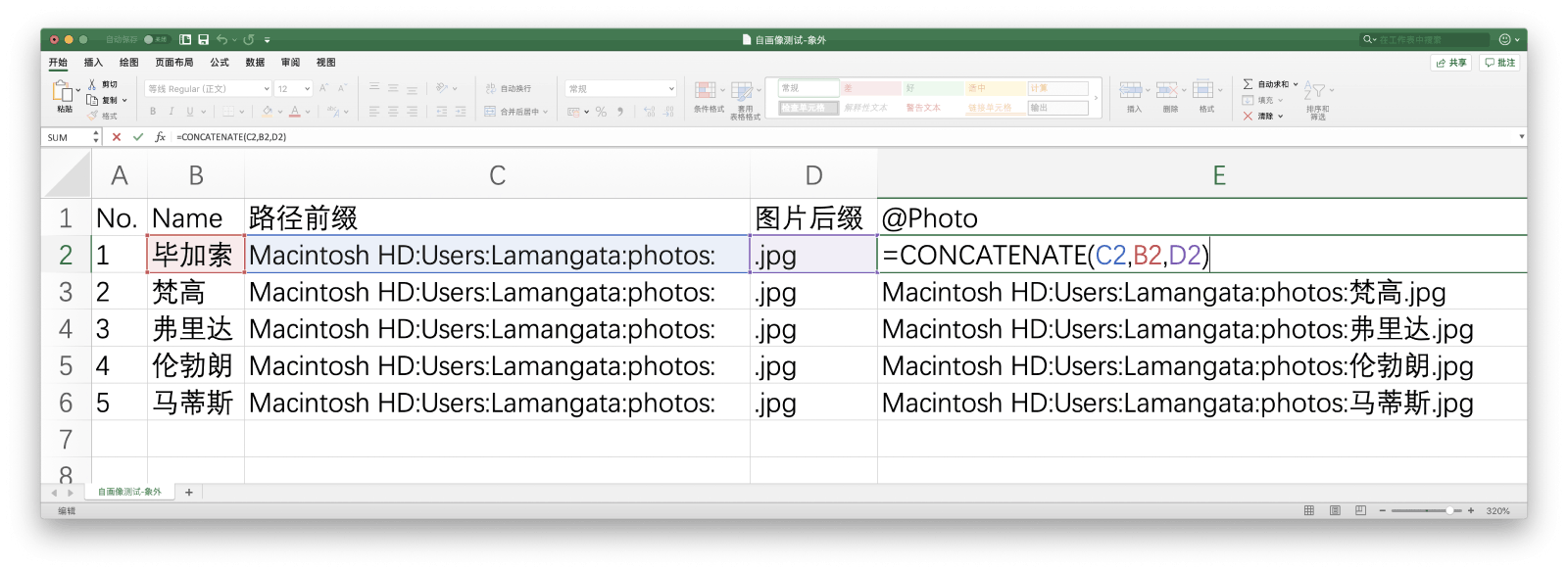Viewport: 1568px width, 571px height.
Task: Click the scissors cut (剪切) icon
Action: (x=92, y=85)
